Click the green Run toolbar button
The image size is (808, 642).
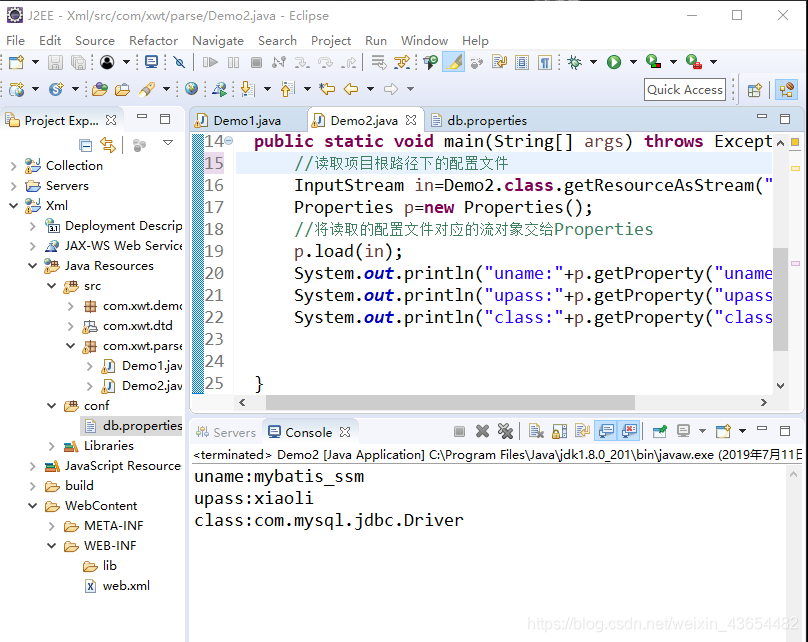pos(614,62)
